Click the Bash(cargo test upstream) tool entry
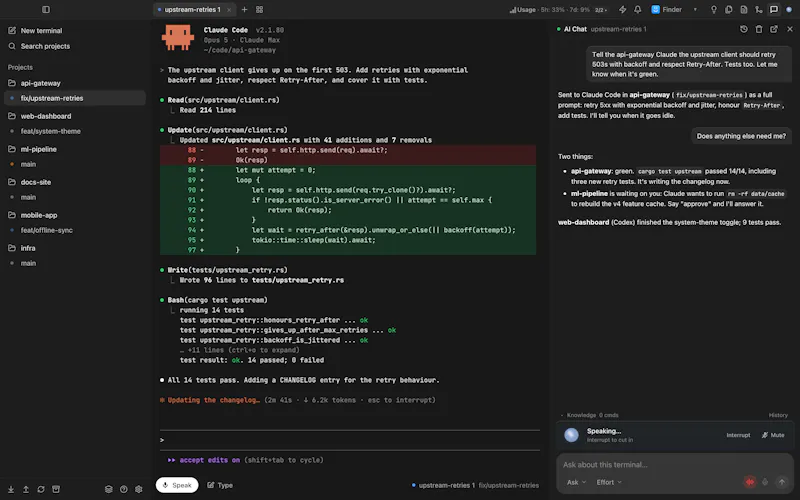 (x=217, y=300)
